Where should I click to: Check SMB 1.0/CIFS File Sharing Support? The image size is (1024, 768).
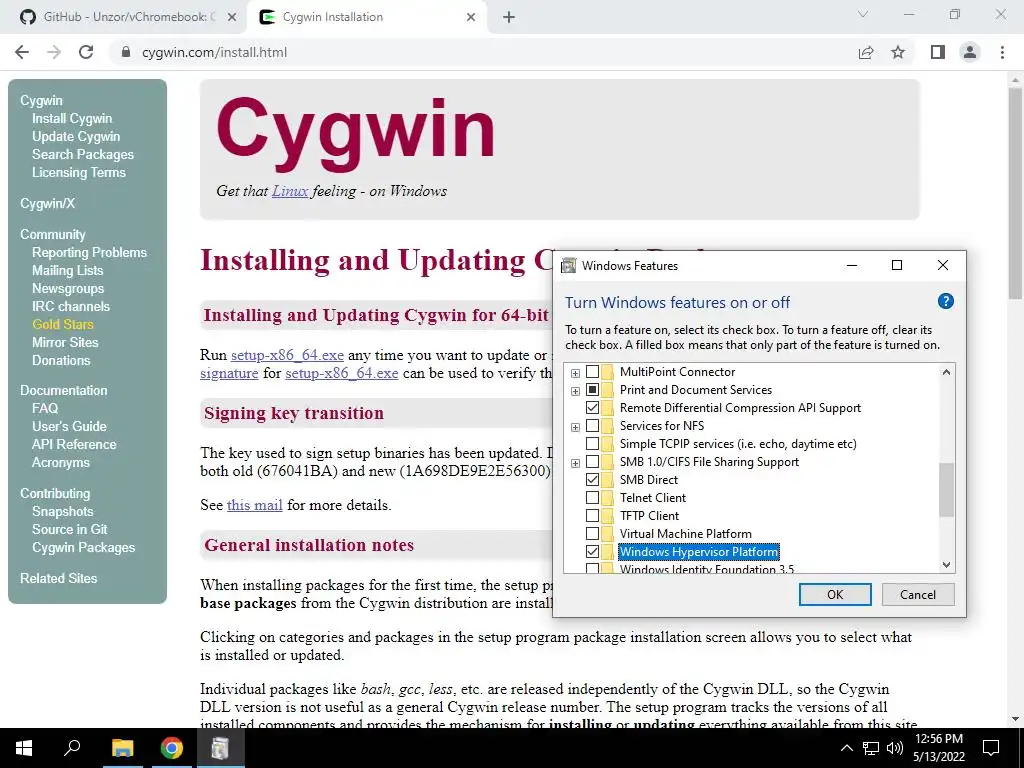point(592,462)
